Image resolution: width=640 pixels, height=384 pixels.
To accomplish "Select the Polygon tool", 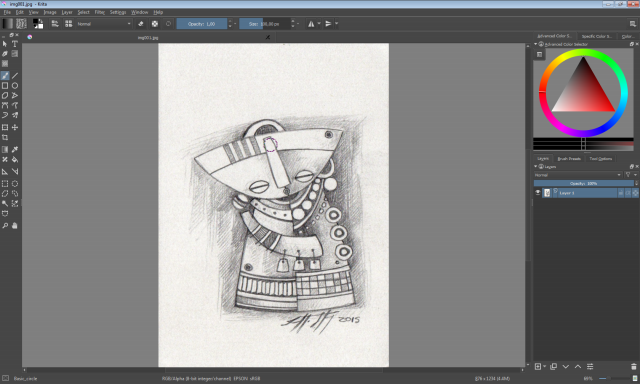I will (x=5, y=95).
